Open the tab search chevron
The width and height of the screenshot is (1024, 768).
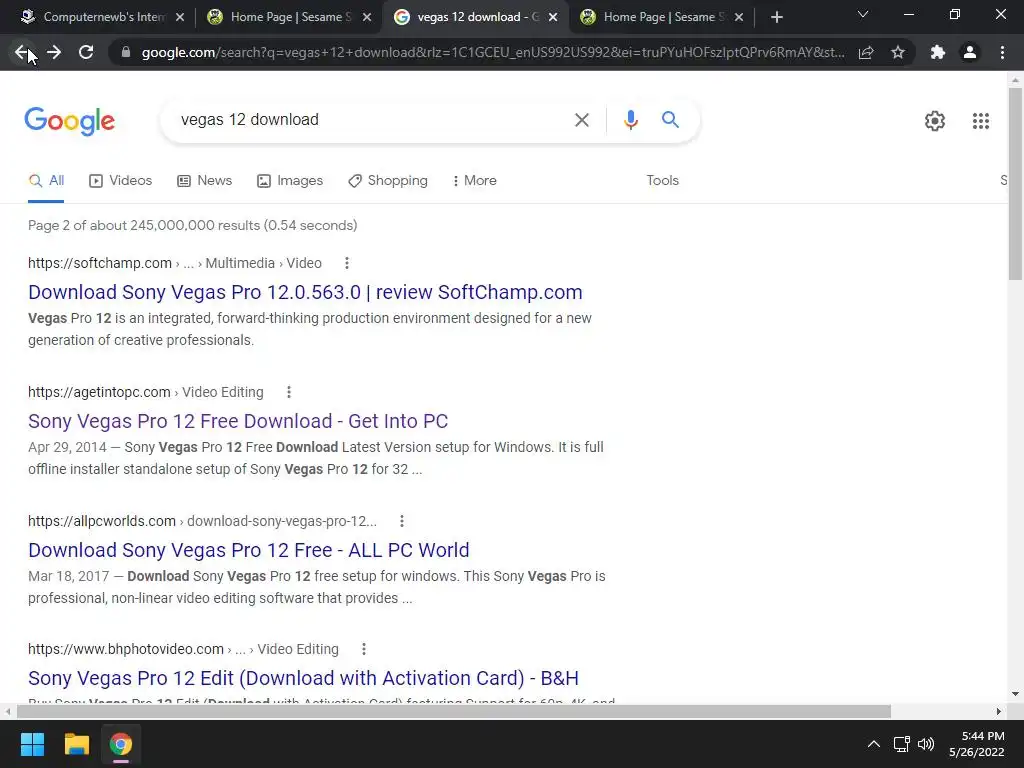[x=863, y=14]
